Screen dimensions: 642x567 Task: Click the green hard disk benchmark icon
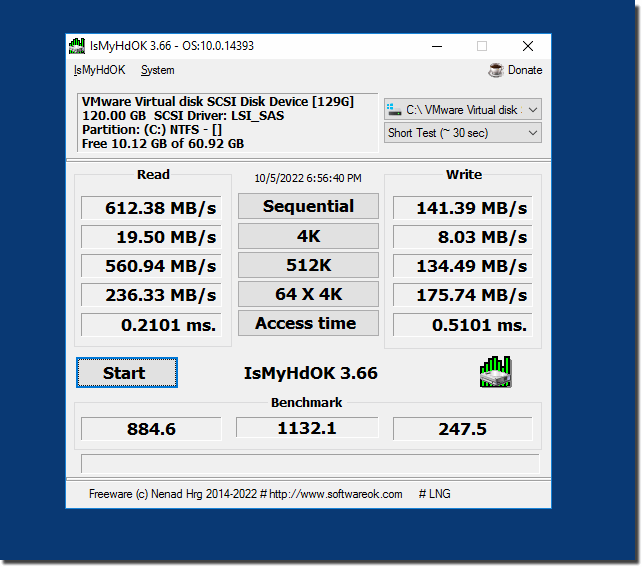point(495,372)
